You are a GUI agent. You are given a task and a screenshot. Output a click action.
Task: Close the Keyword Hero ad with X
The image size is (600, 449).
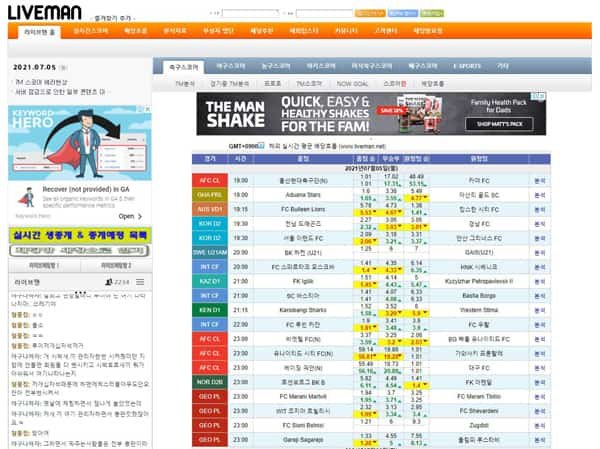[148, 109]
